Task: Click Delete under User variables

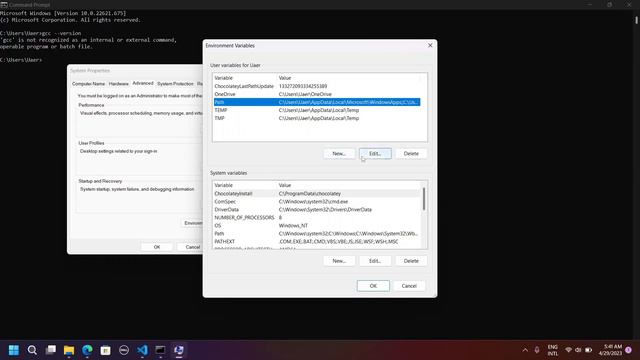Action: pos(411,153)
